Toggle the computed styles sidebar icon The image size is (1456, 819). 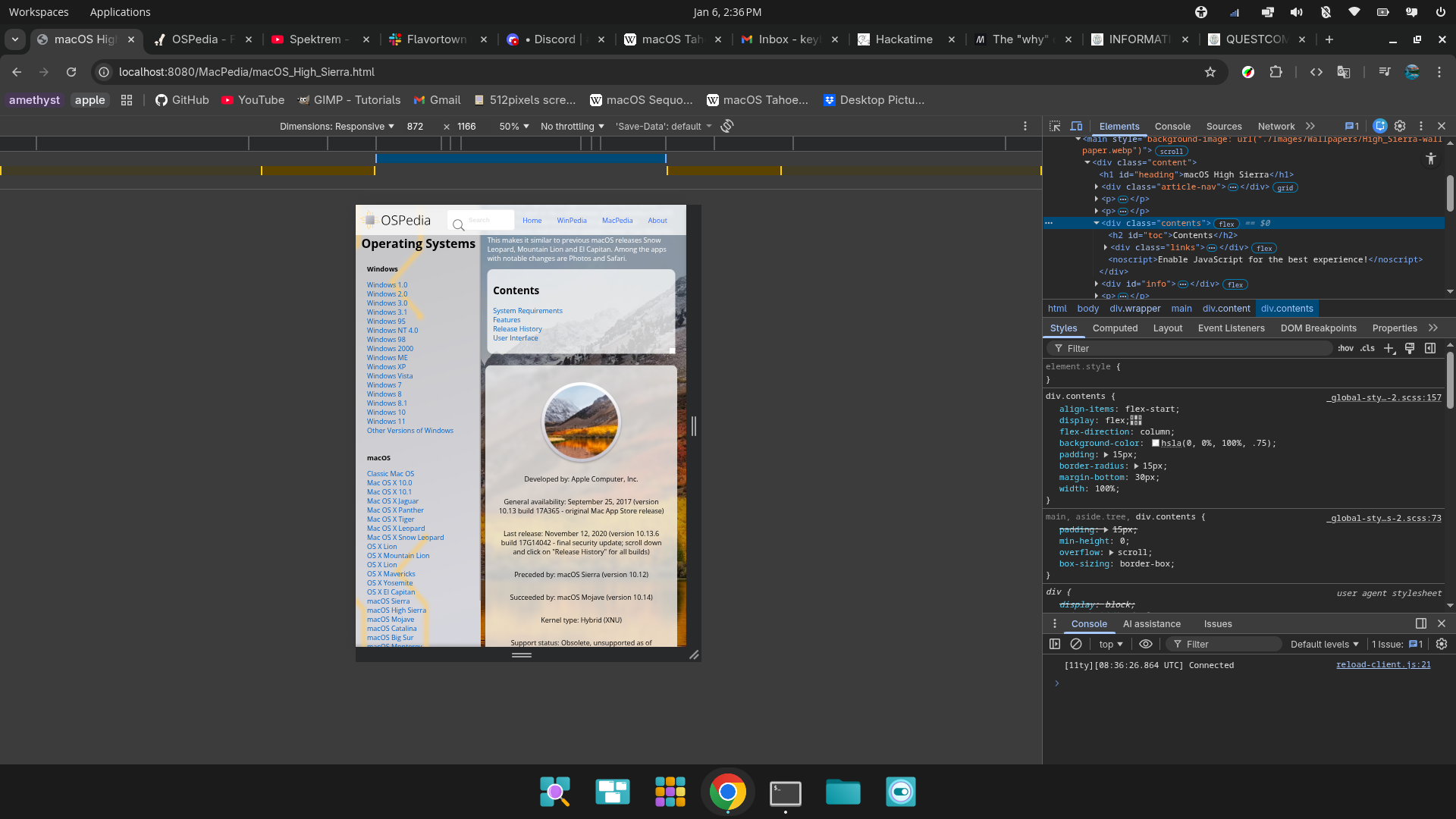click(x=1429, y=348)
